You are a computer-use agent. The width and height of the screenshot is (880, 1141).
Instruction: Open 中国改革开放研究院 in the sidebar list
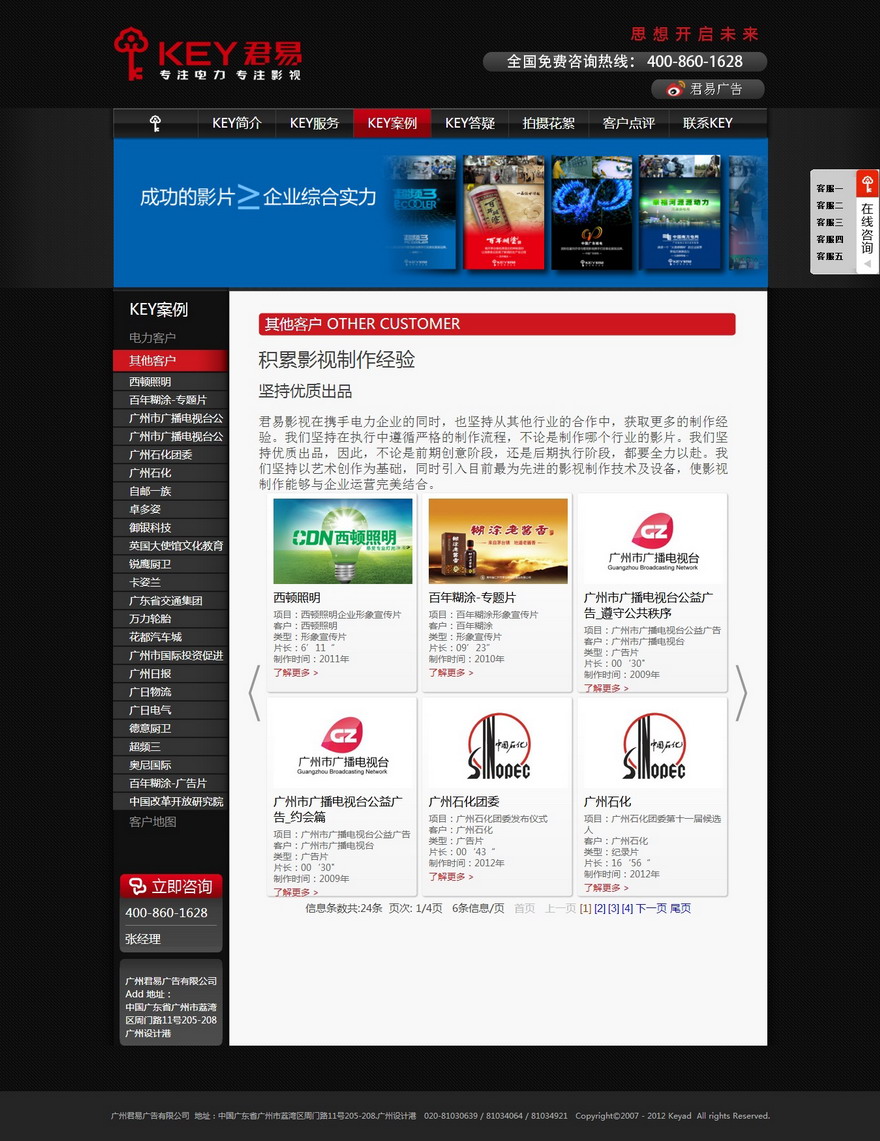coord(170,801)
